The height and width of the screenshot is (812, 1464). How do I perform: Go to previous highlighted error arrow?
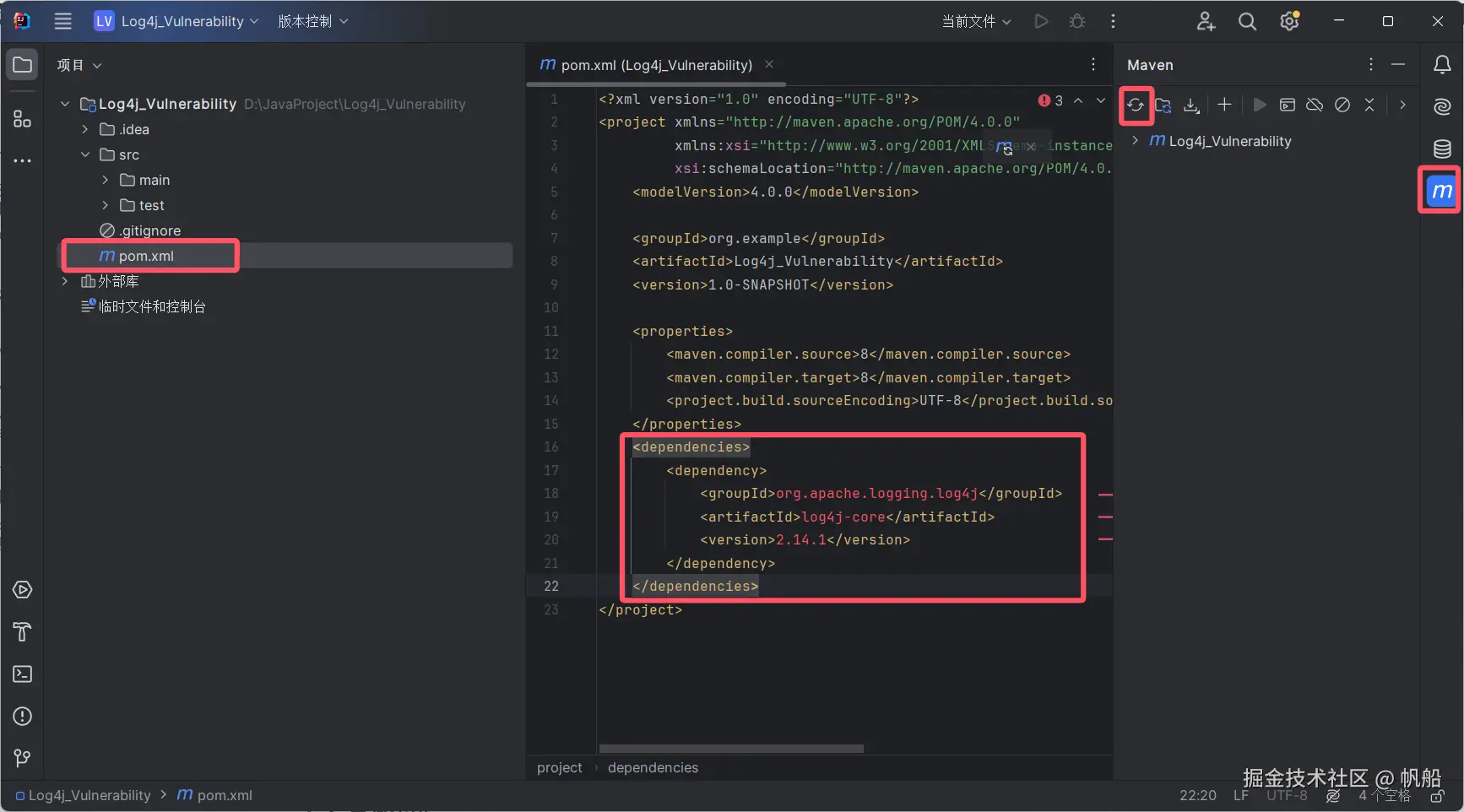[1078, 100]
